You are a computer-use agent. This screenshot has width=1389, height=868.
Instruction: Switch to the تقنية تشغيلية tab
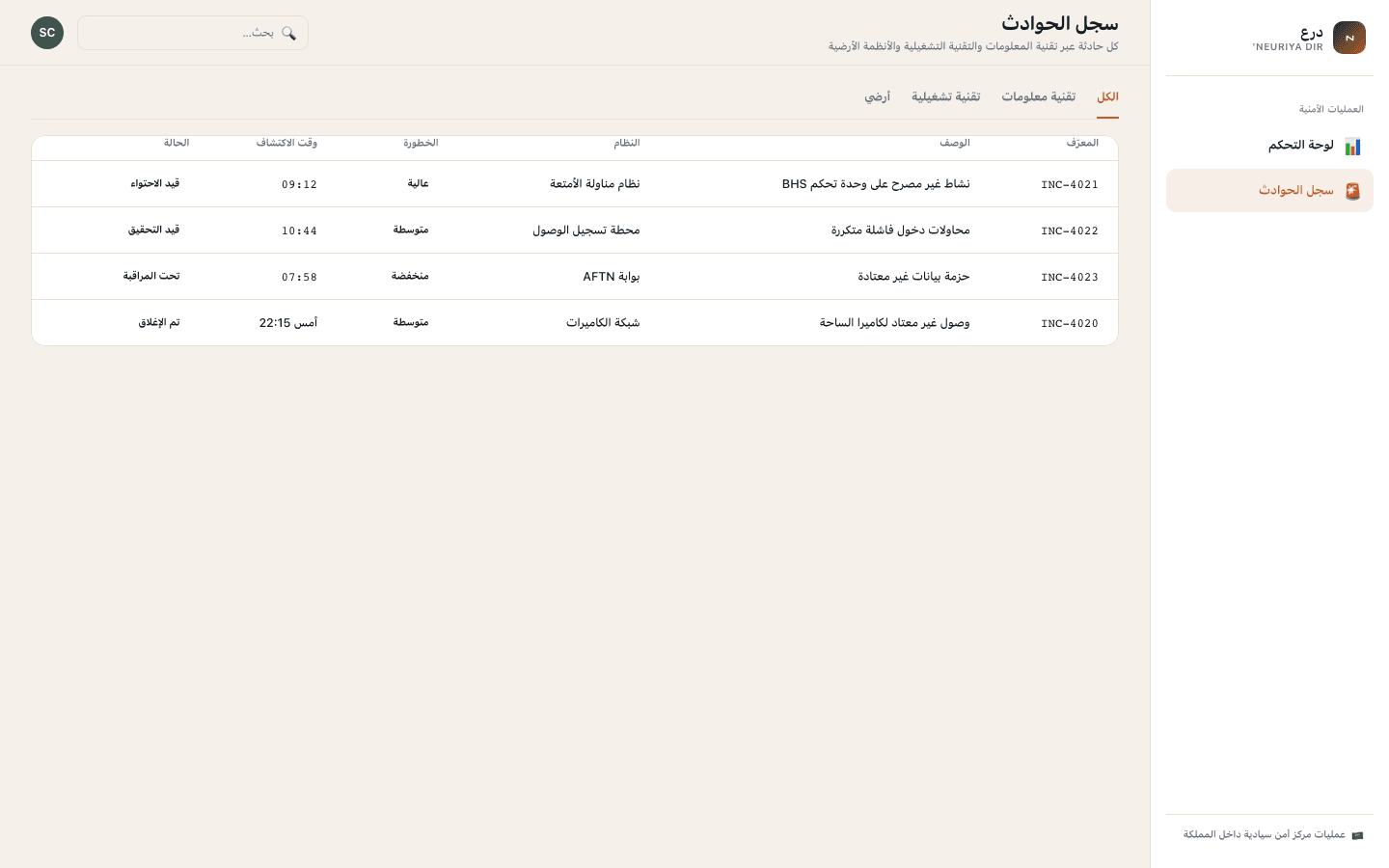945,97
